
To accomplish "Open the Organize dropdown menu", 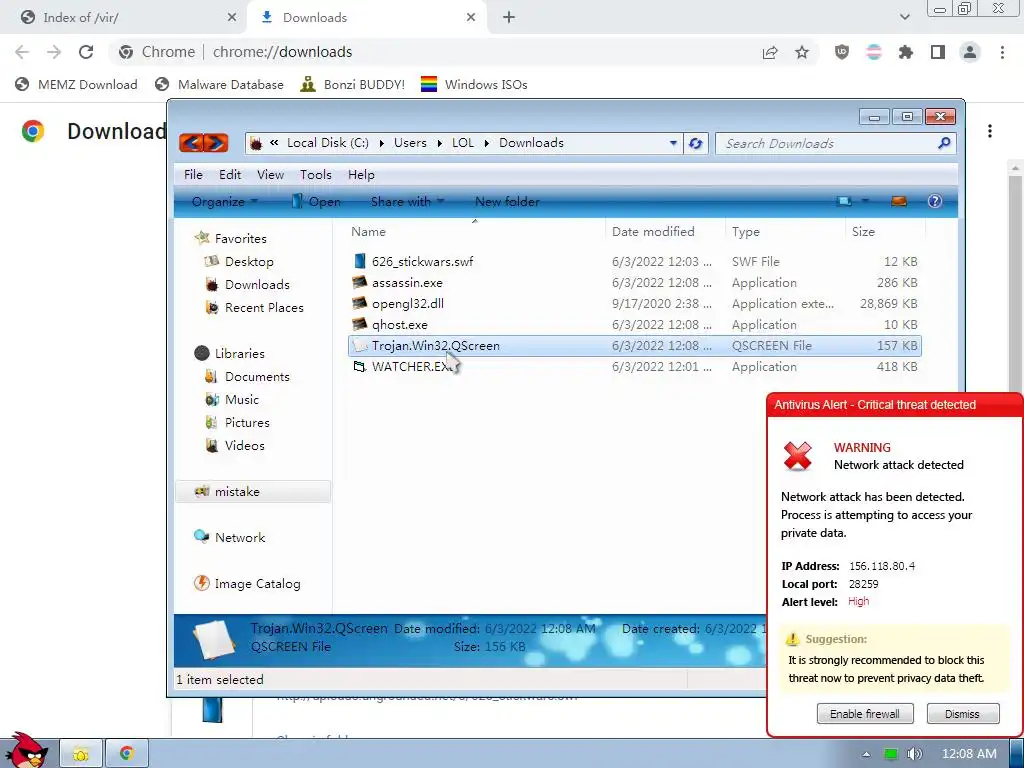I will pos(224,202).
